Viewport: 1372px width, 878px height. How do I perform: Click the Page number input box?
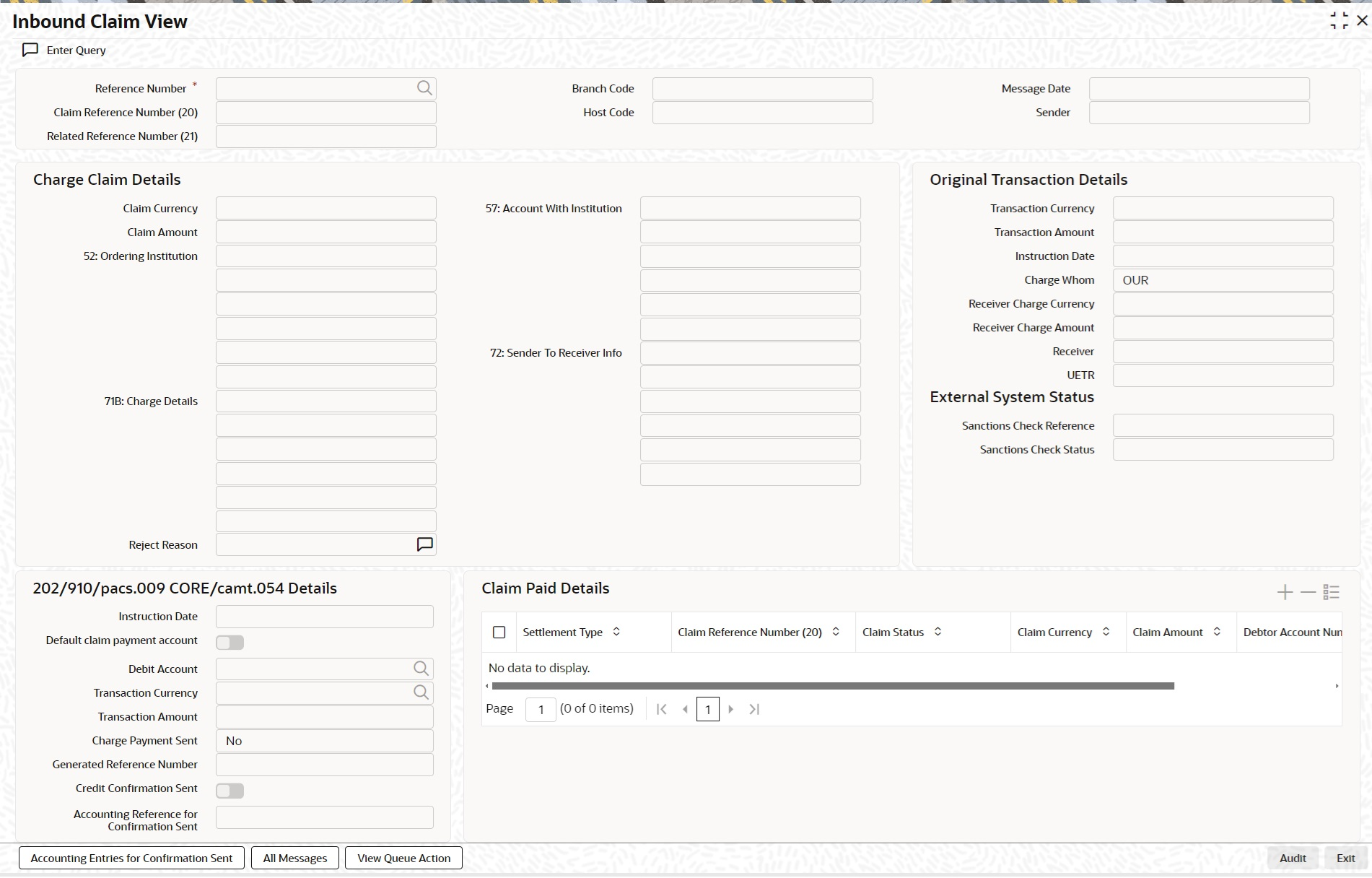(541, 709)
